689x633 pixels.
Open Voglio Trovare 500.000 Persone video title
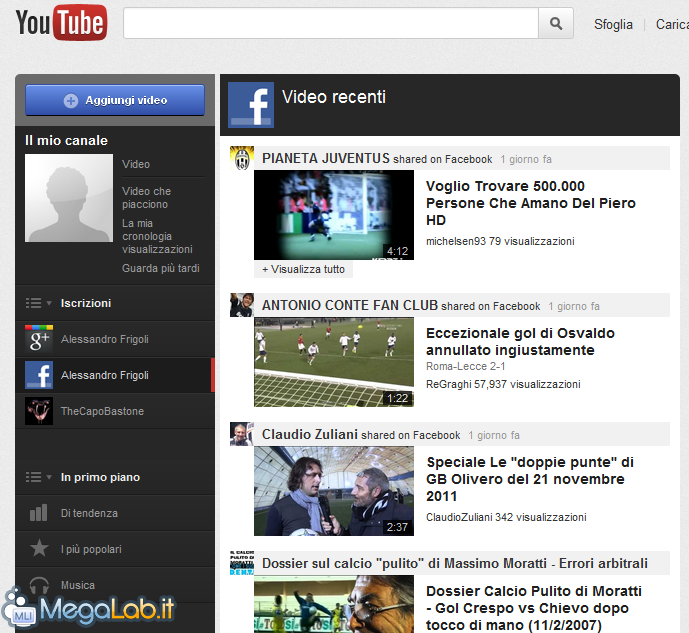531,203
